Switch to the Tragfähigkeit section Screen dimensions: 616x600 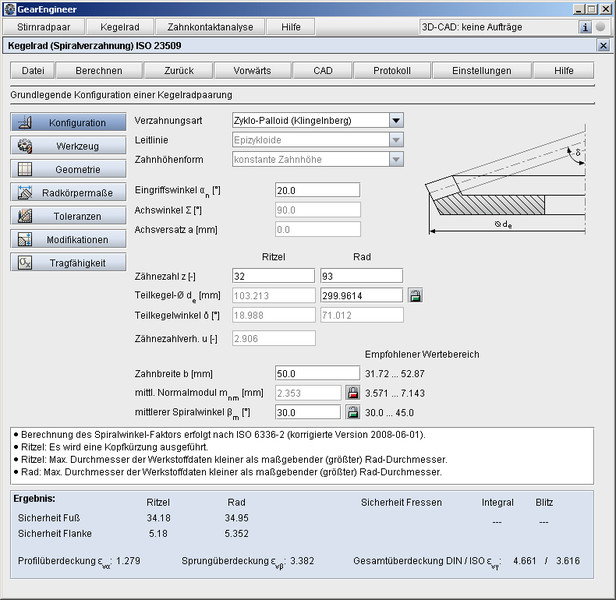click(60, 262)
